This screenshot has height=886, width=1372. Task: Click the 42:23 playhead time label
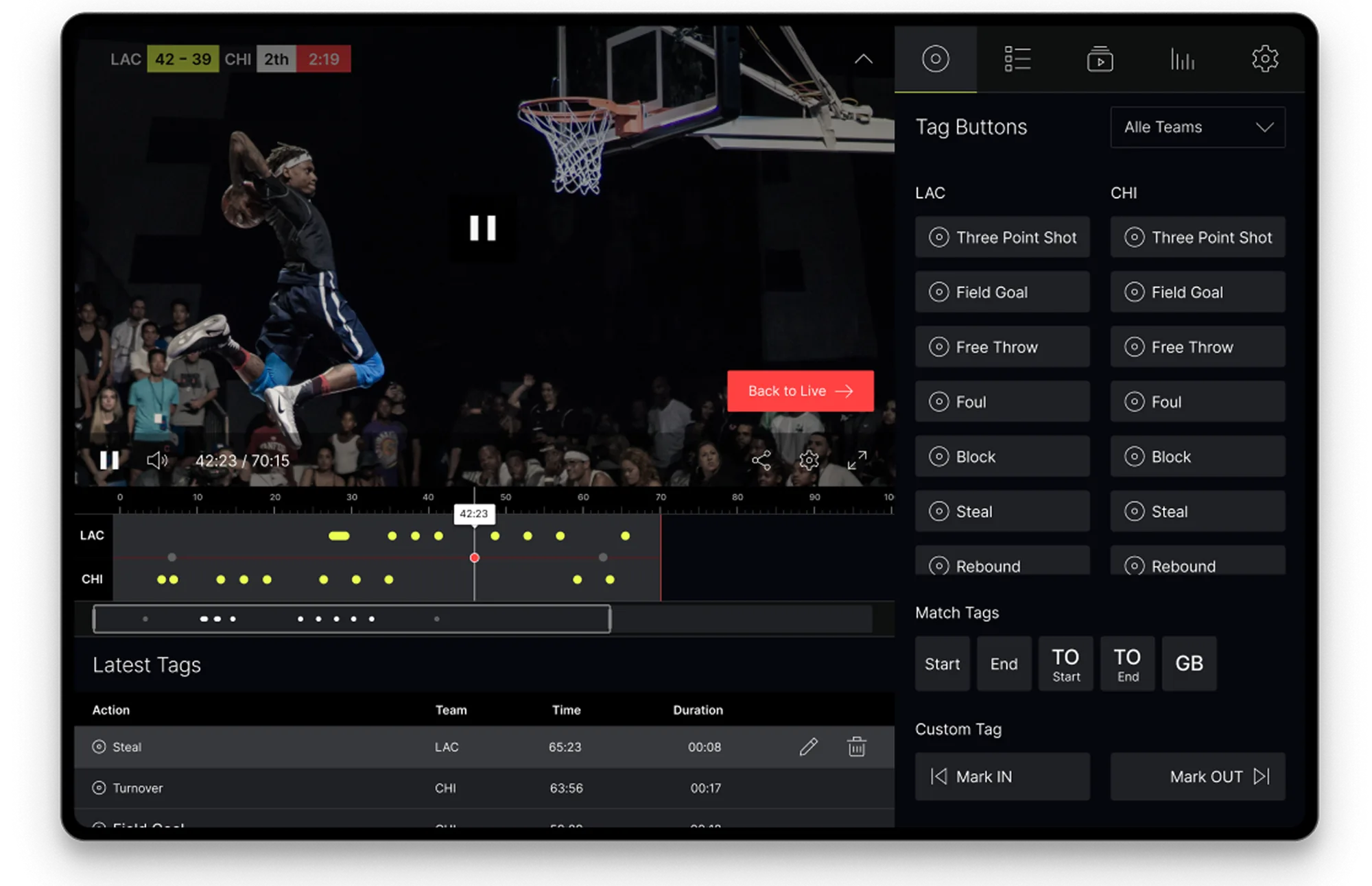(474, 514)
